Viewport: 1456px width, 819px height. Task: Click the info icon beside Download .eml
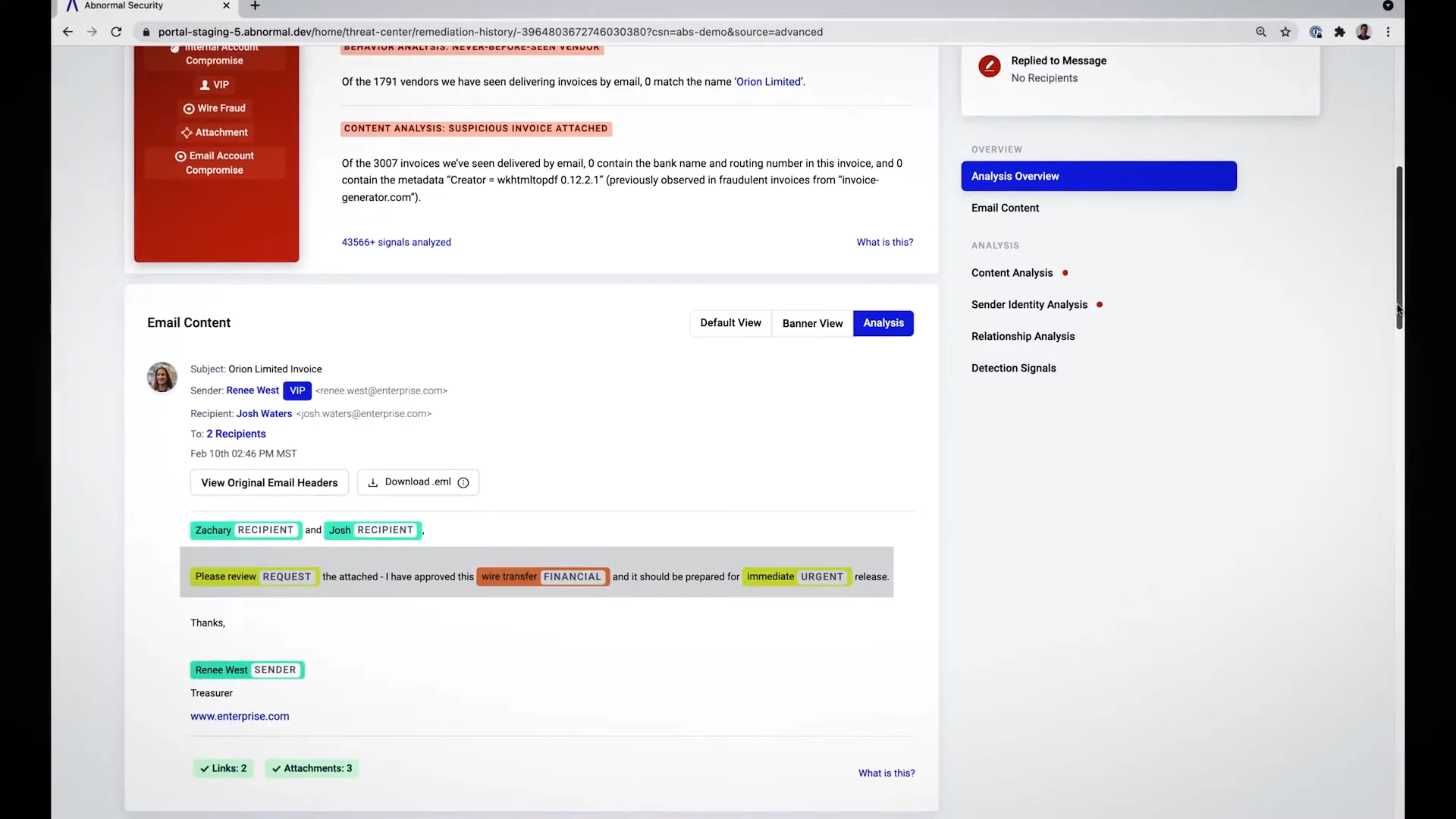click(x=463, y=483)
